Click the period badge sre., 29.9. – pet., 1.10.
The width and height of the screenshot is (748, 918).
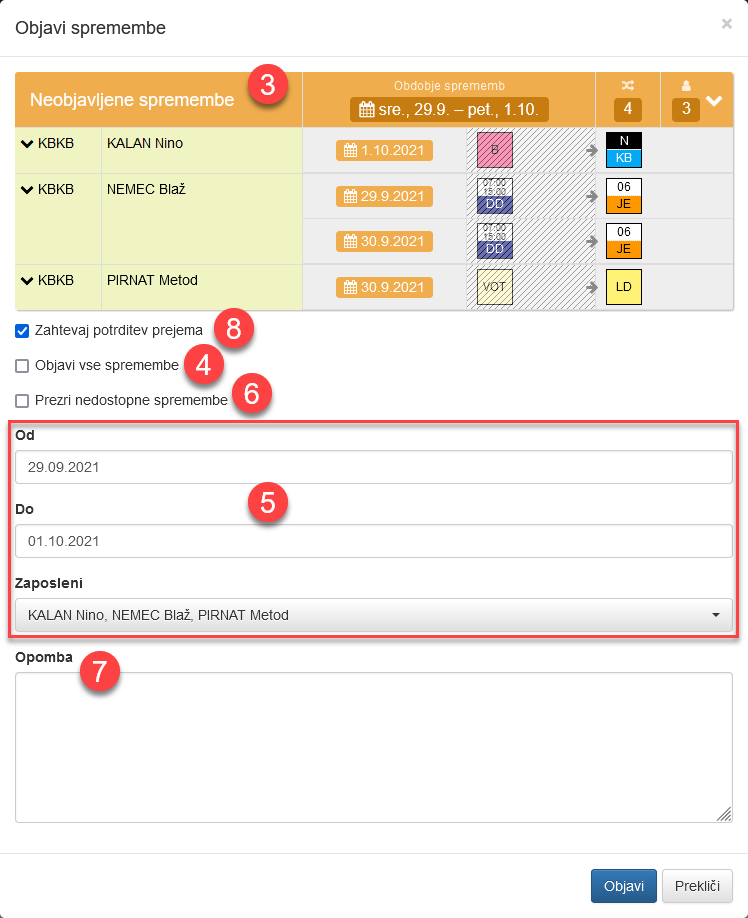(x=449, y=109)
